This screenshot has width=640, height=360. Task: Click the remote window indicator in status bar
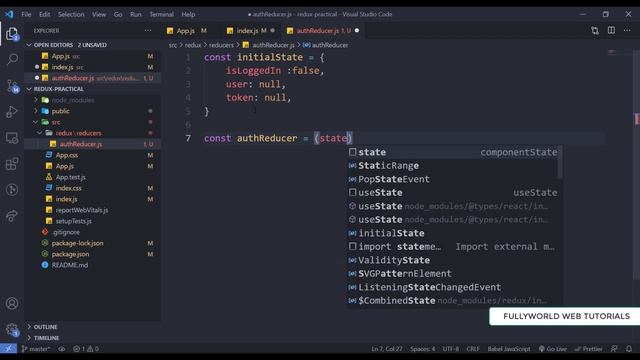coord(8,349)
